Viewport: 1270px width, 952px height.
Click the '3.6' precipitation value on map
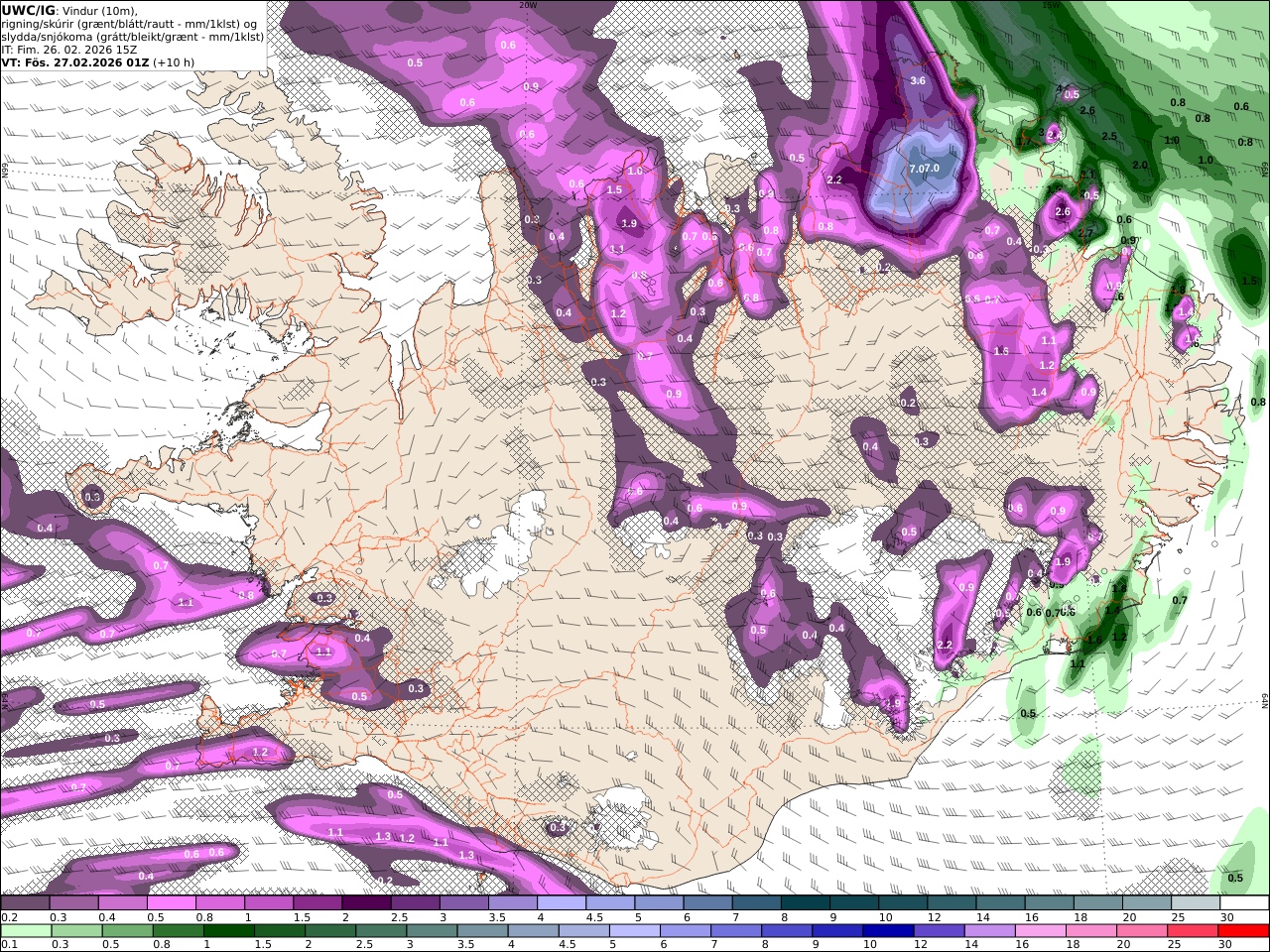(x=918, y=81)
